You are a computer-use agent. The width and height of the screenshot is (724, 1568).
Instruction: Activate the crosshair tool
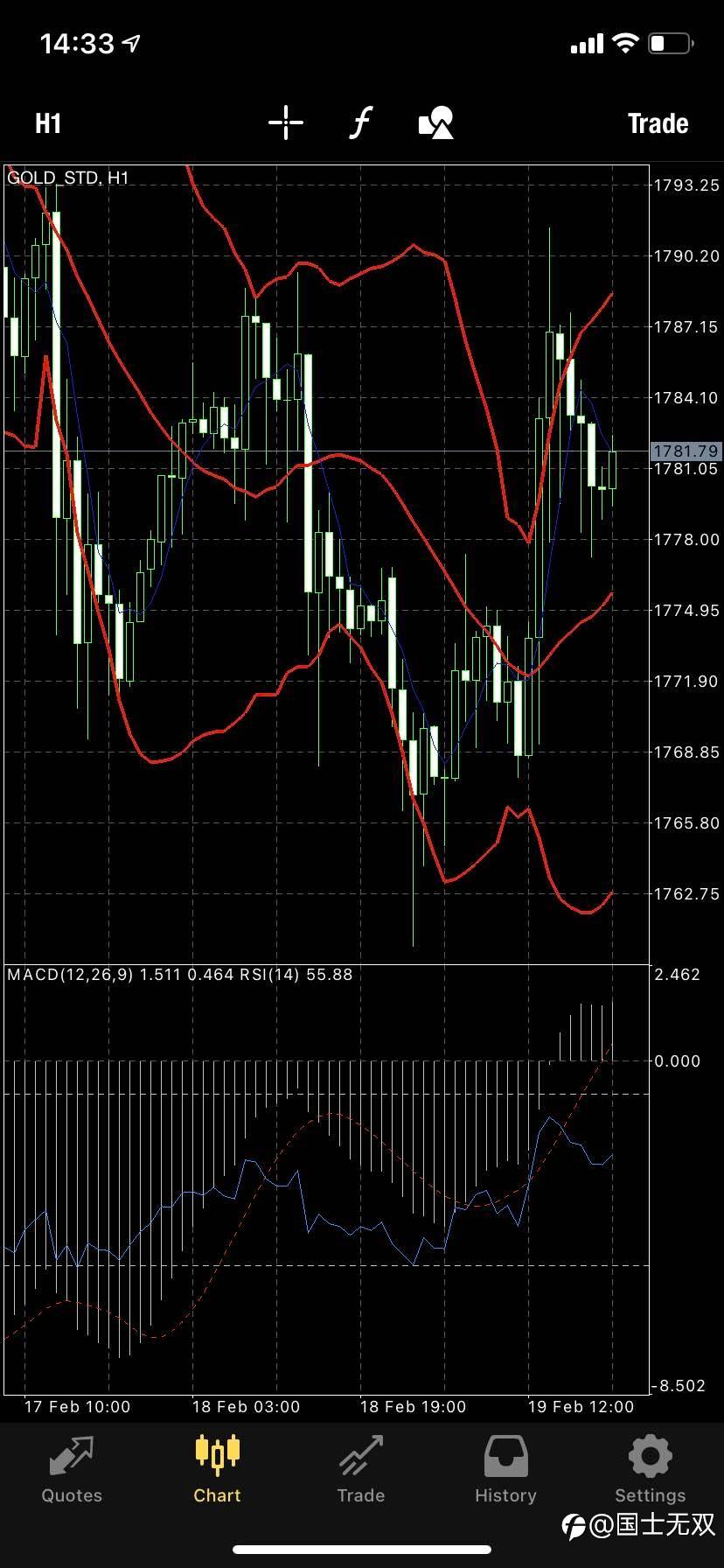pyautogui.click(x=286, y=122)
